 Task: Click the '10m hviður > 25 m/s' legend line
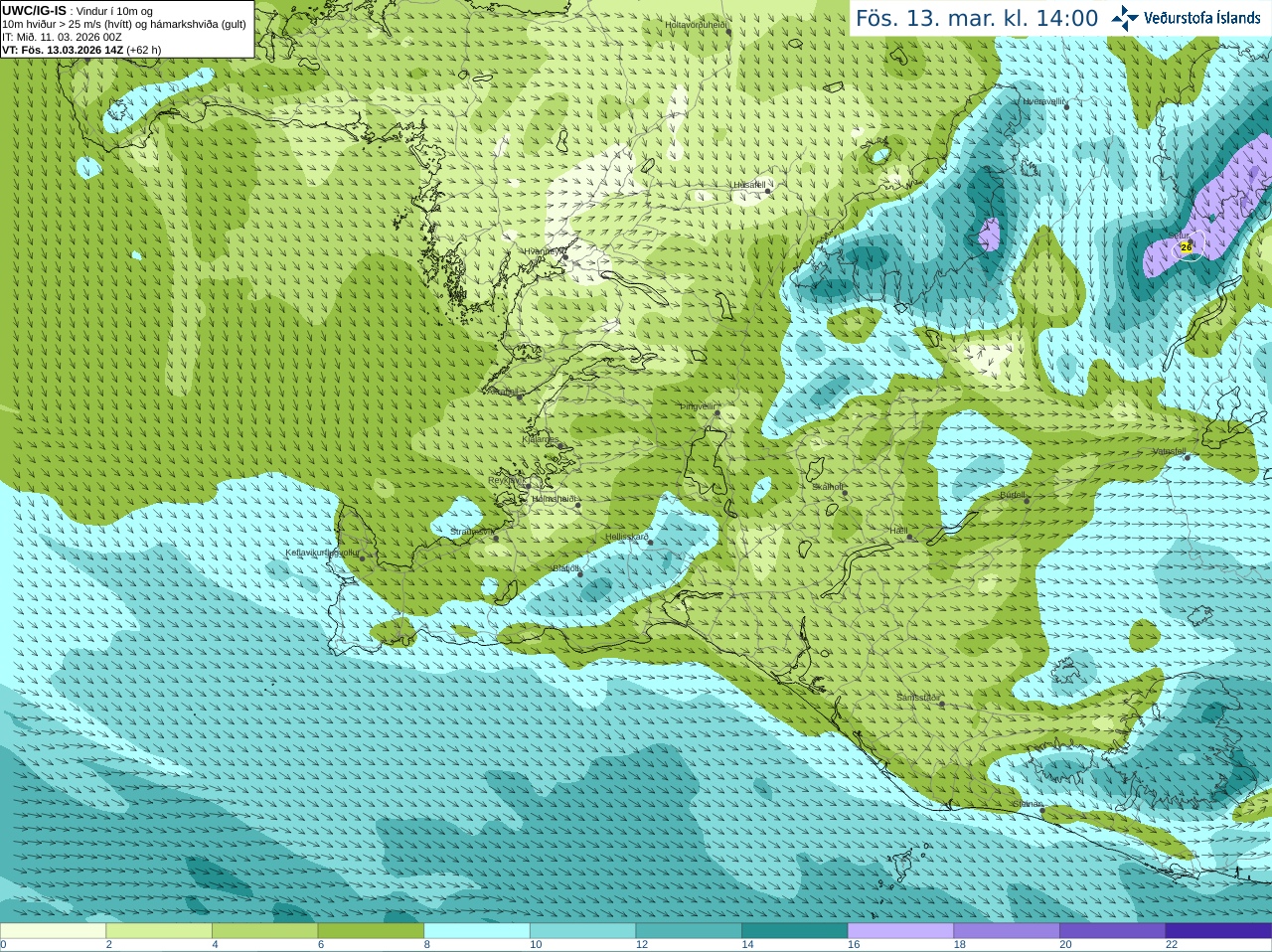124,24
